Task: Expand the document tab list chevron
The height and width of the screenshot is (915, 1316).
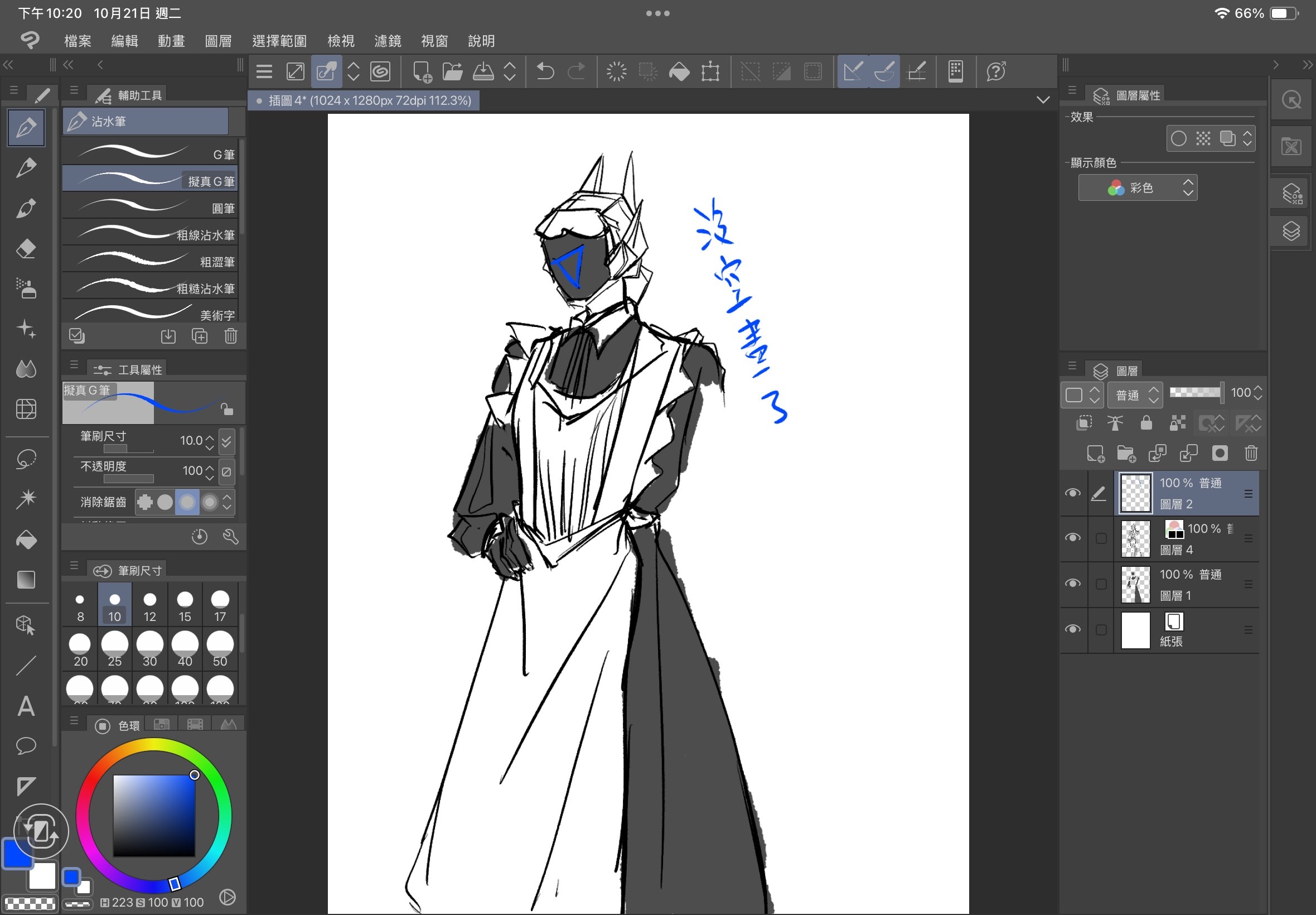Action: coord(1043,100)
